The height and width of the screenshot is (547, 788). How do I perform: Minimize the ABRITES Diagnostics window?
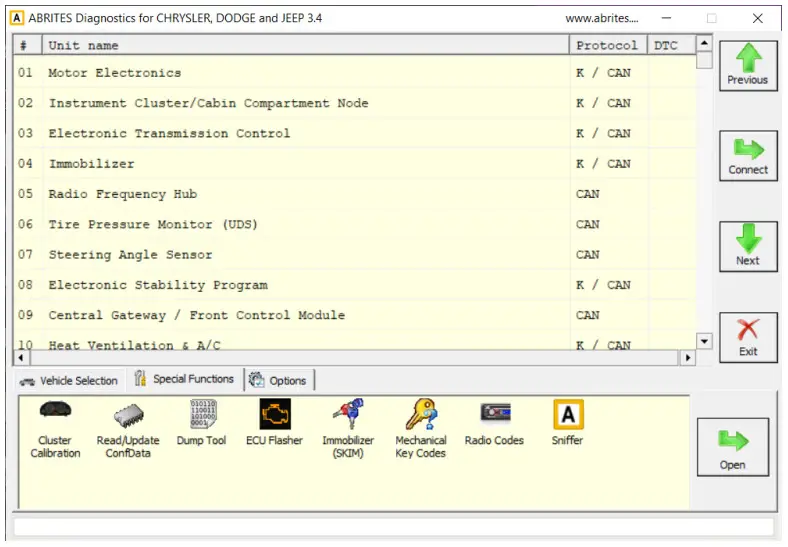pyautogui.click(x=666, y=18)
